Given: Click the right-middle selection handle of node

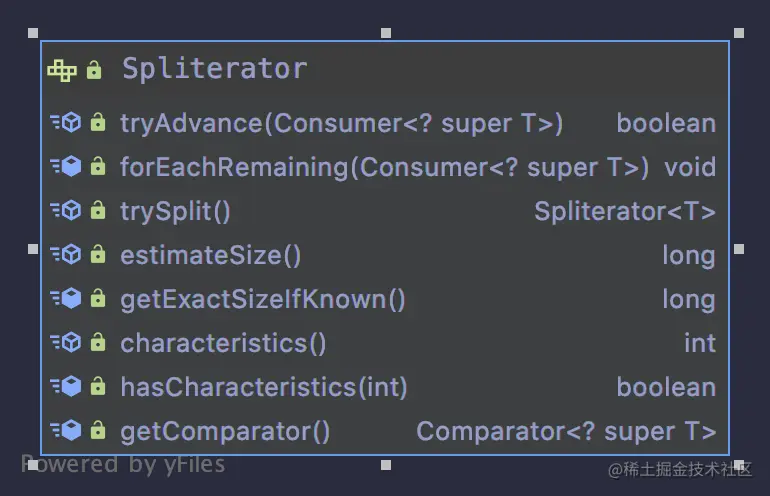Looking at the screenshot, I should click(739, 249).
